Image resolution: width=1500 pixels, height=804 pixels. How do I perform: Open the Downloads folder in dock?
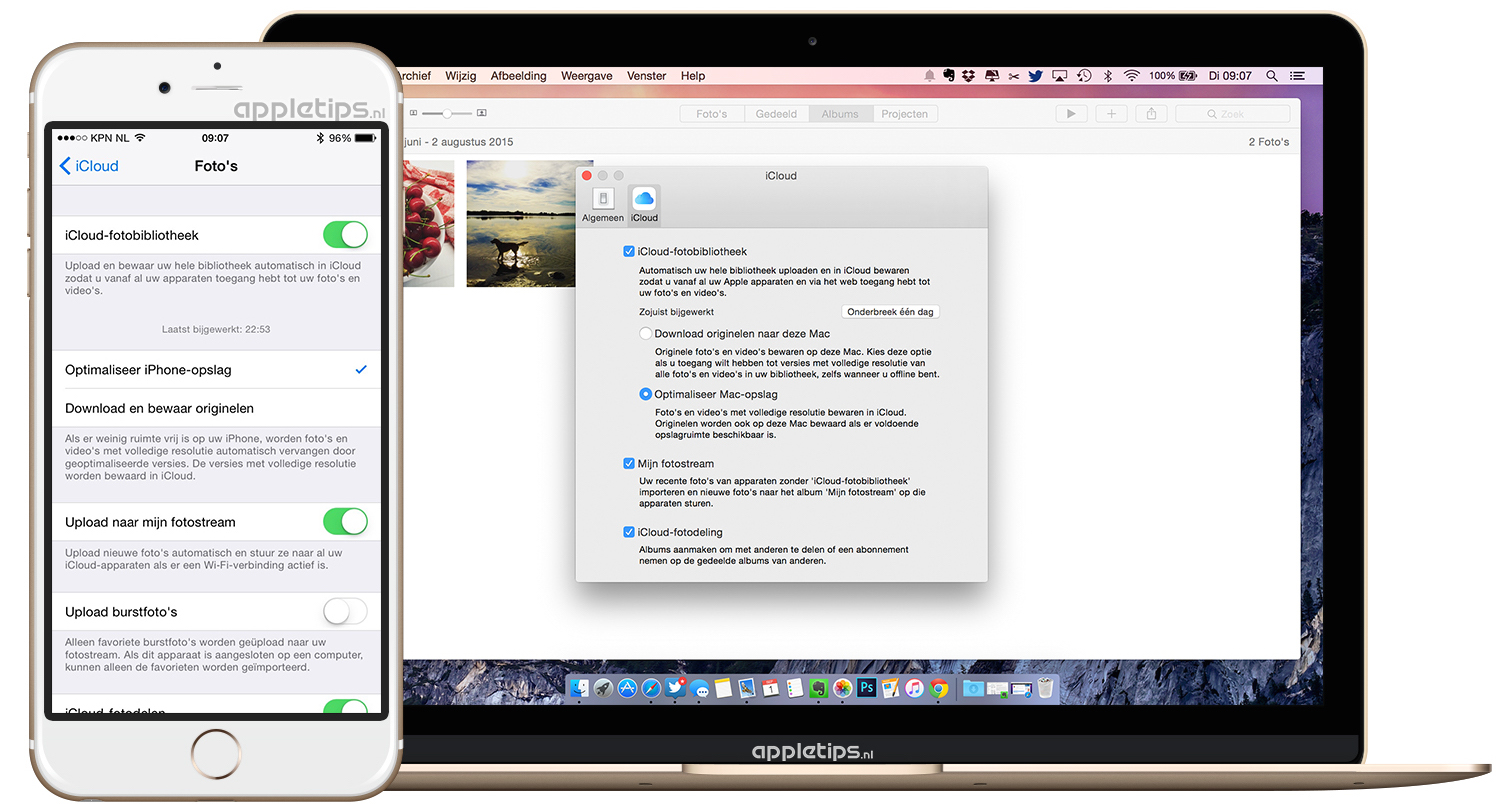pyautogui.click(x=973, y=688)
